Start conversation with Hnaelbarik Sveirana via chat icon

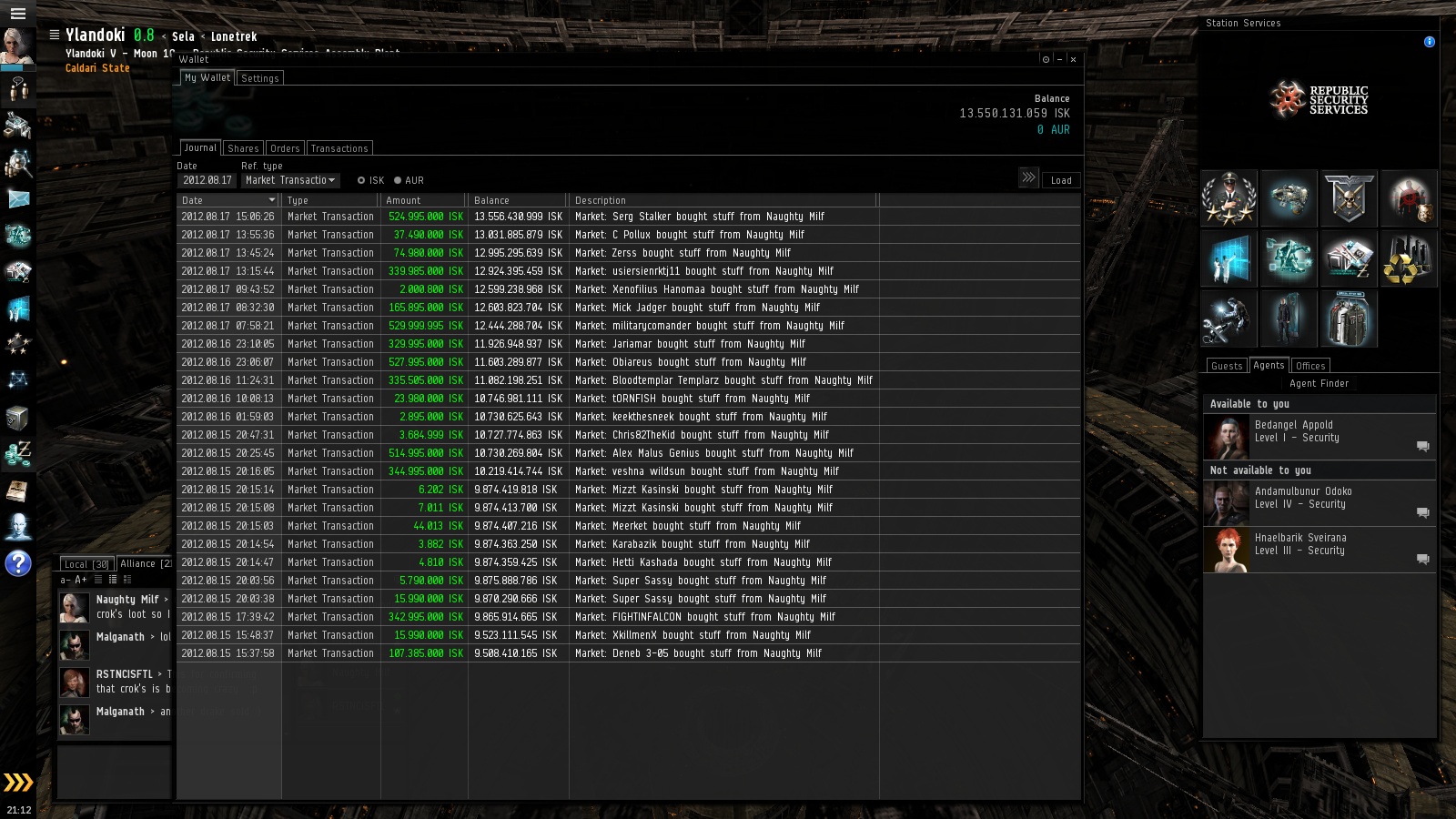[x=1423, y=559]
